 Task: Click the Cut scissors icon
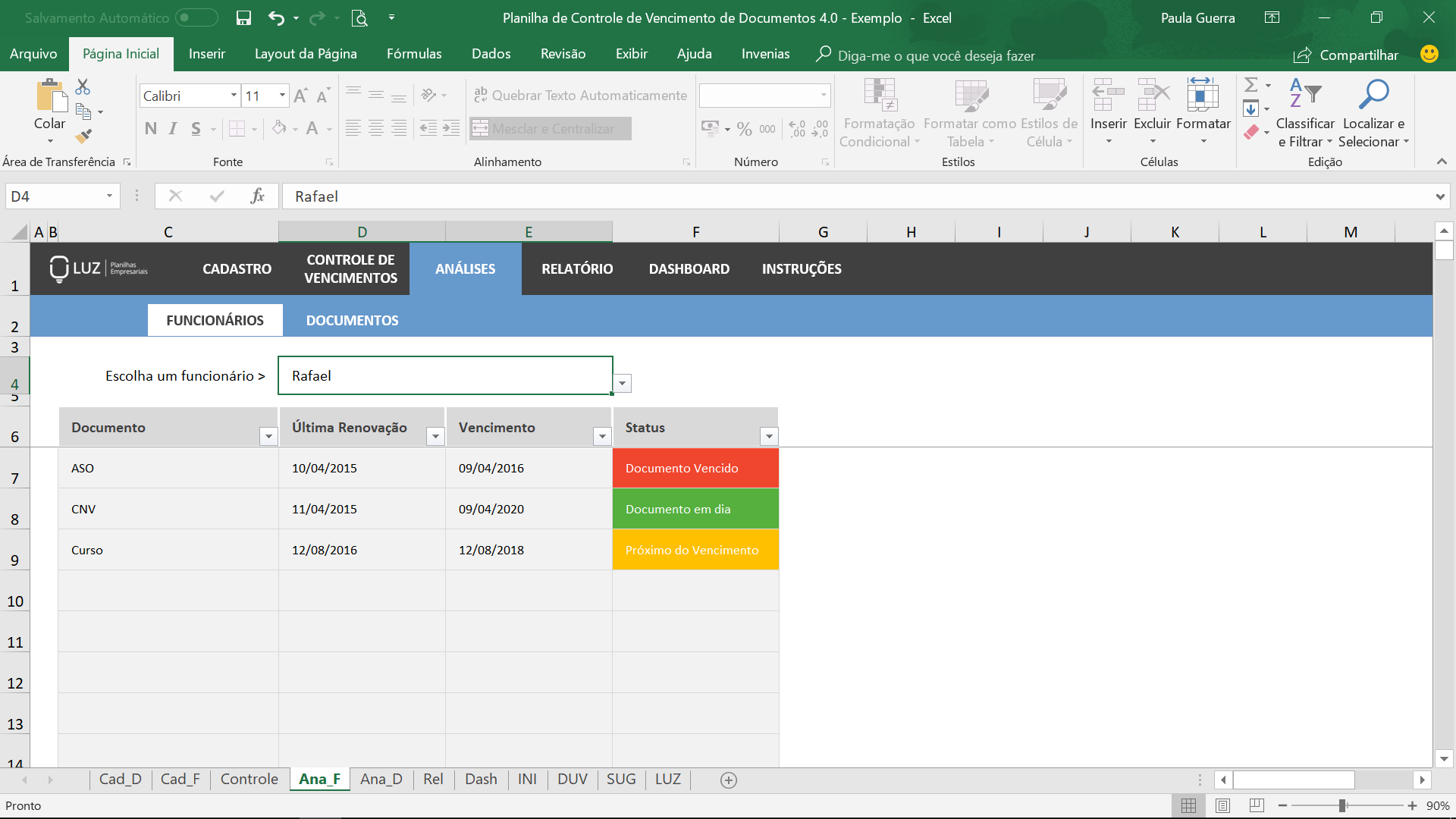click(x=83, y=86)
